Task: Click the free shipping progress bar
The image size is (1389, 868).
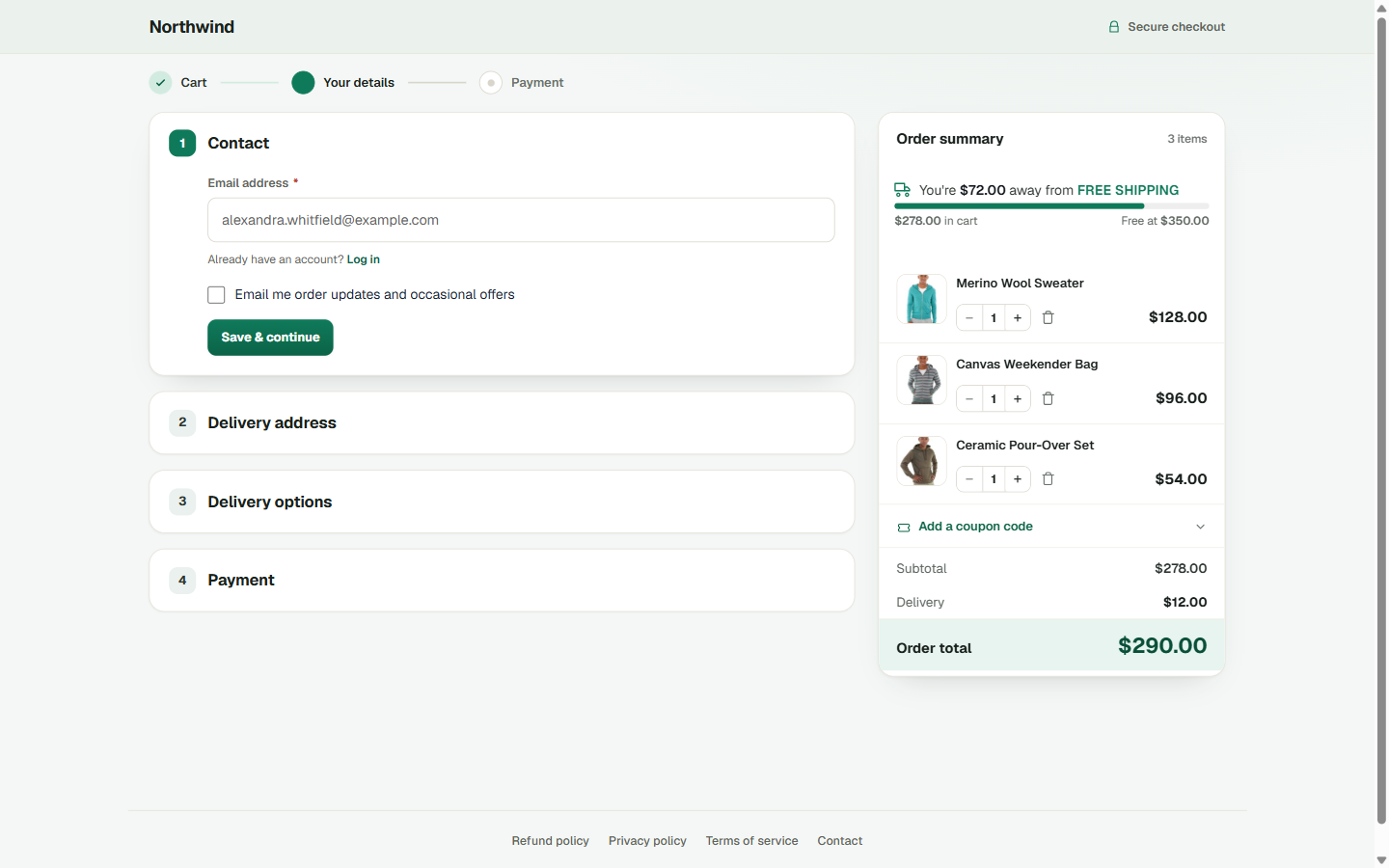Action: tap(1051, 206)
